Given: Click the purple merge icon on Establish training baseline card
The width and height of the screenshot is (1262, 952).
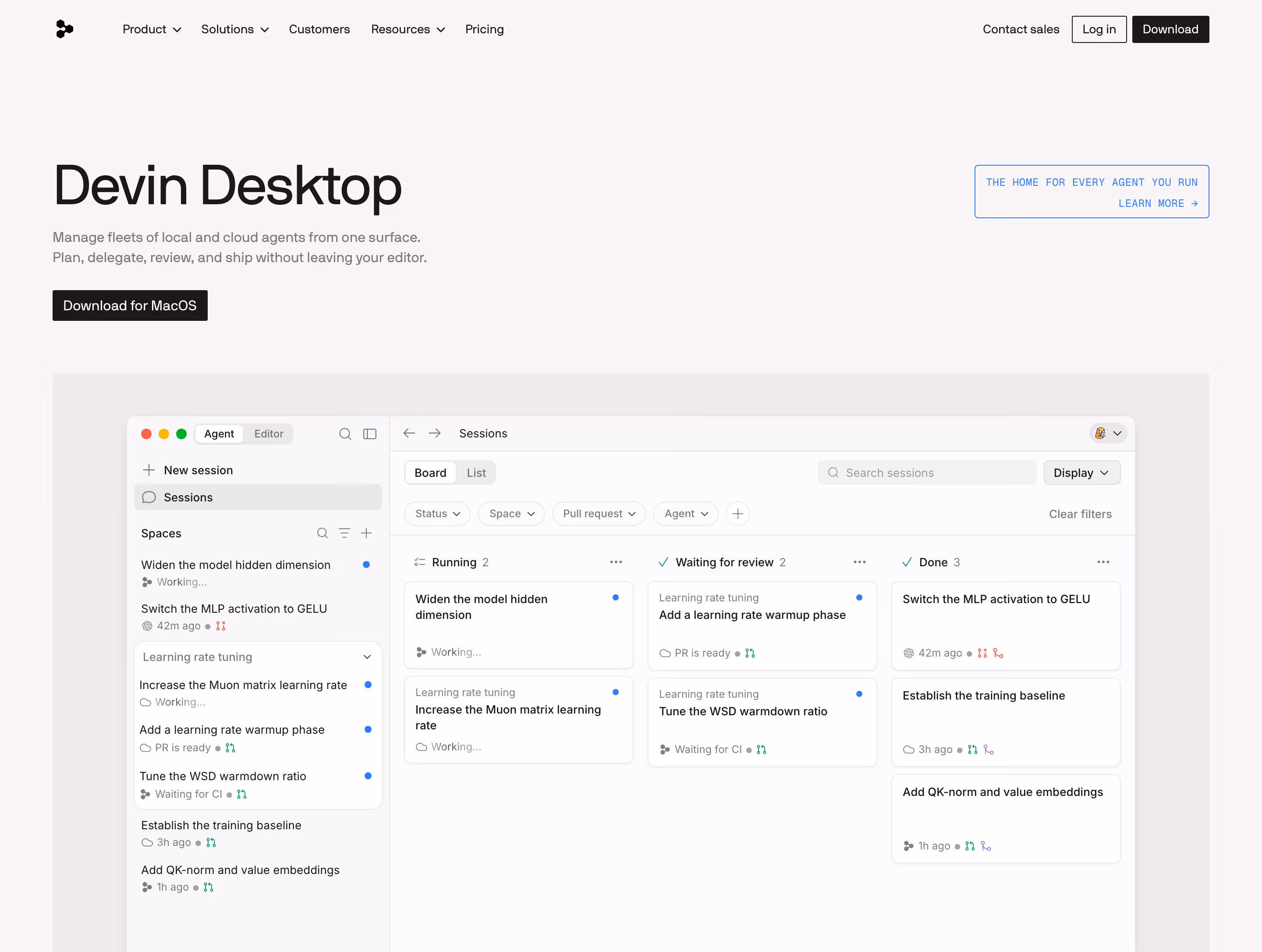Looking at the screenshot, I should coord(989,750).
